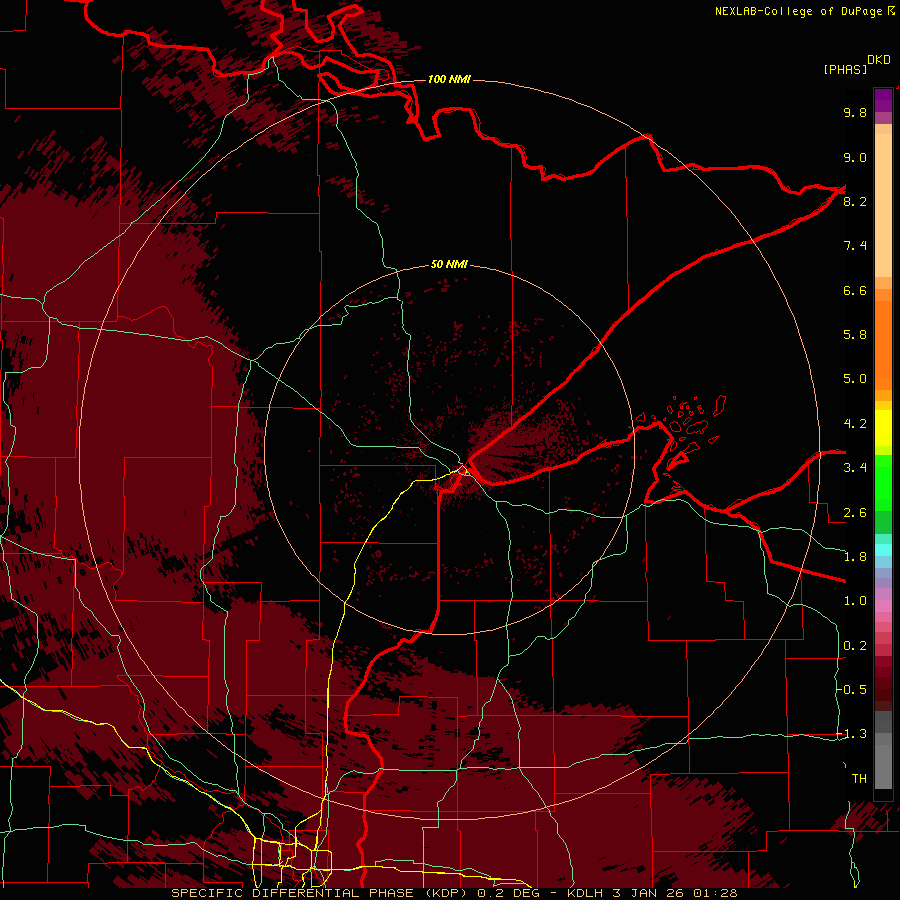
Task: Click the 4.2 scale value
Action: click(855, 424)
